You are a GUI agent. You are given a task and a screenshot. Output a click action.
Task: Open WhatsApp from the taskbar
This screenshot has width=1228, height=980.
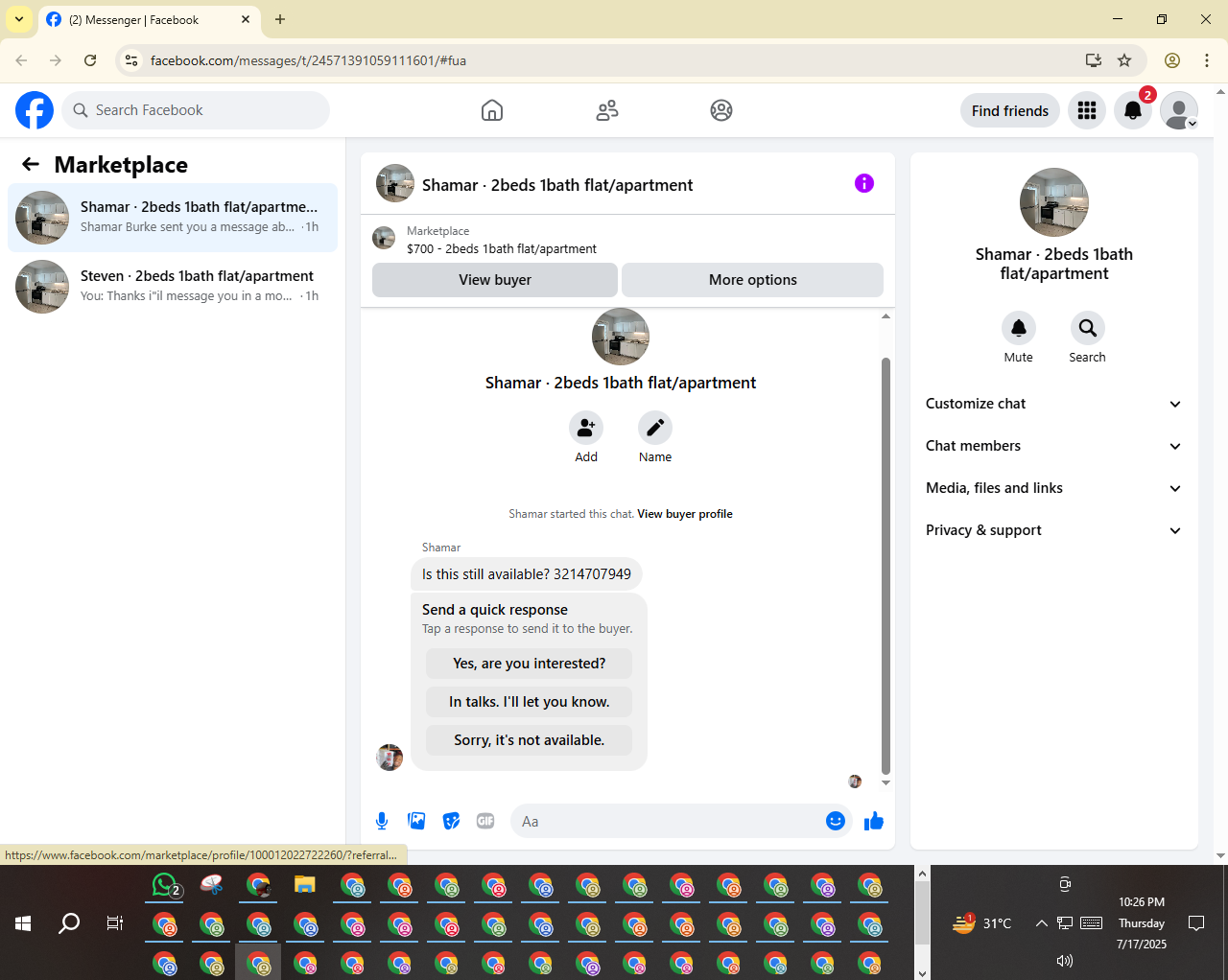coord(167,885)
